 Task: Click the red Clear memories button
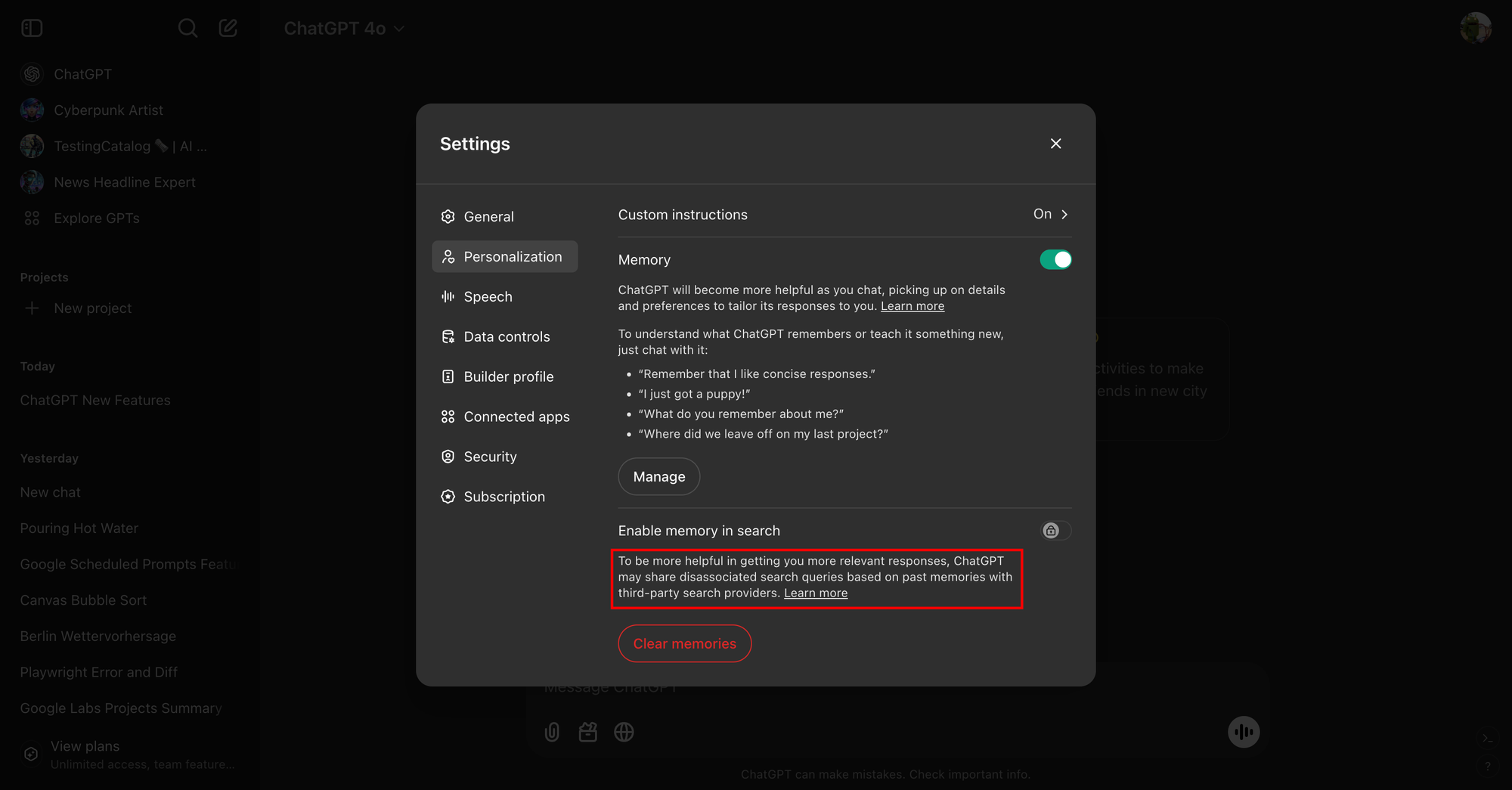pos(684,643)
